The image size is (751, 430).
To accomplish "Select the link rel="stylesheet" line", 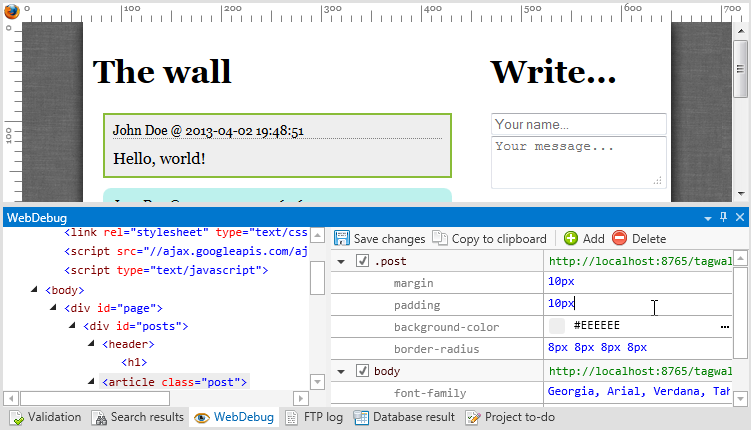I will (x=186, y=232).
